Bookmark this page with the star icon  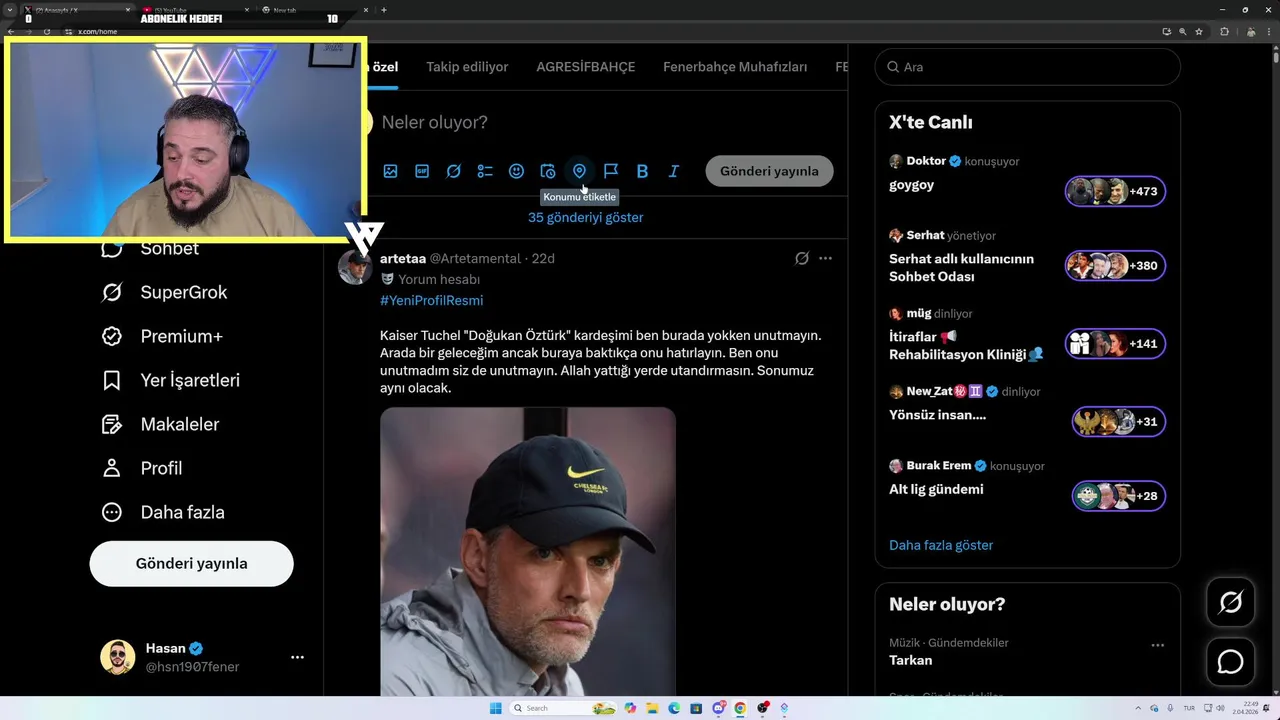[1199, 32]
